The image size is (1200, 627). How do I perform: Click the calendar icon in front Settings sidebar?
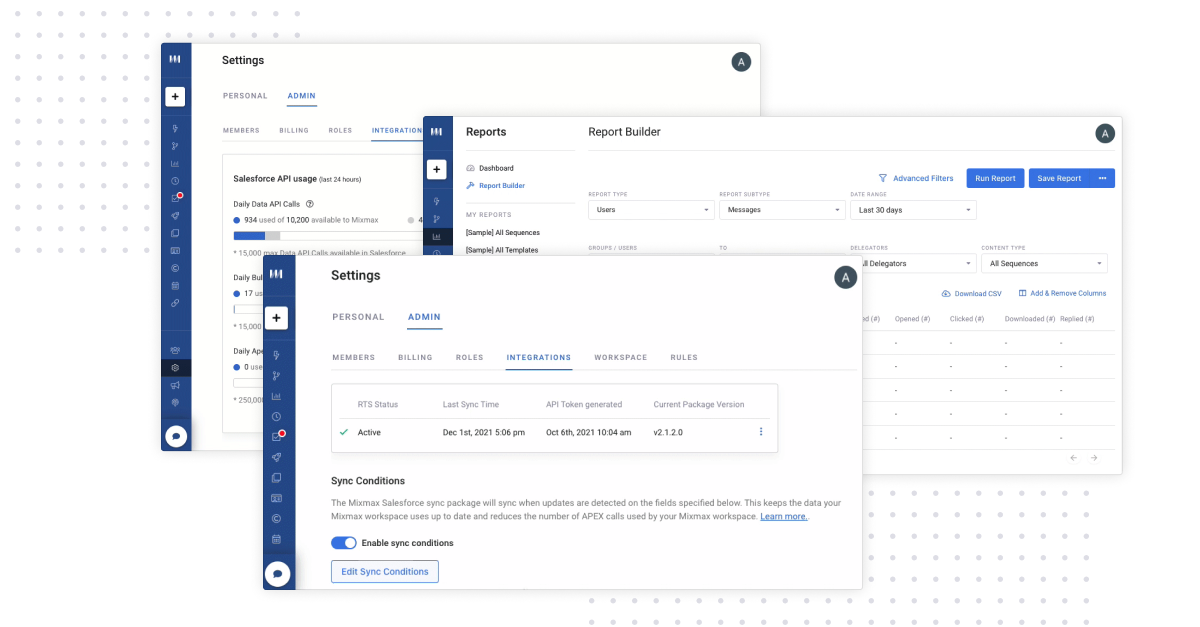point(276,539)
